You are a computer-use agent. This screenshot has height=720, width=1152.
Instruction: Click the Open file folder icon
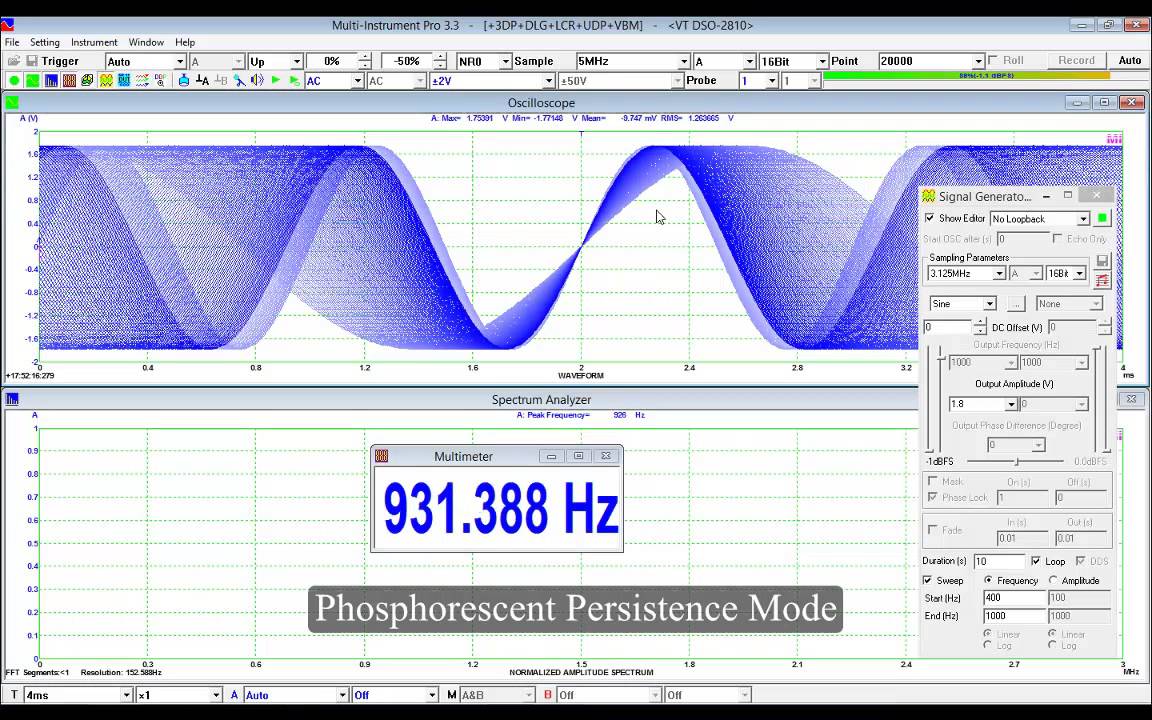(x=13, y=61)
